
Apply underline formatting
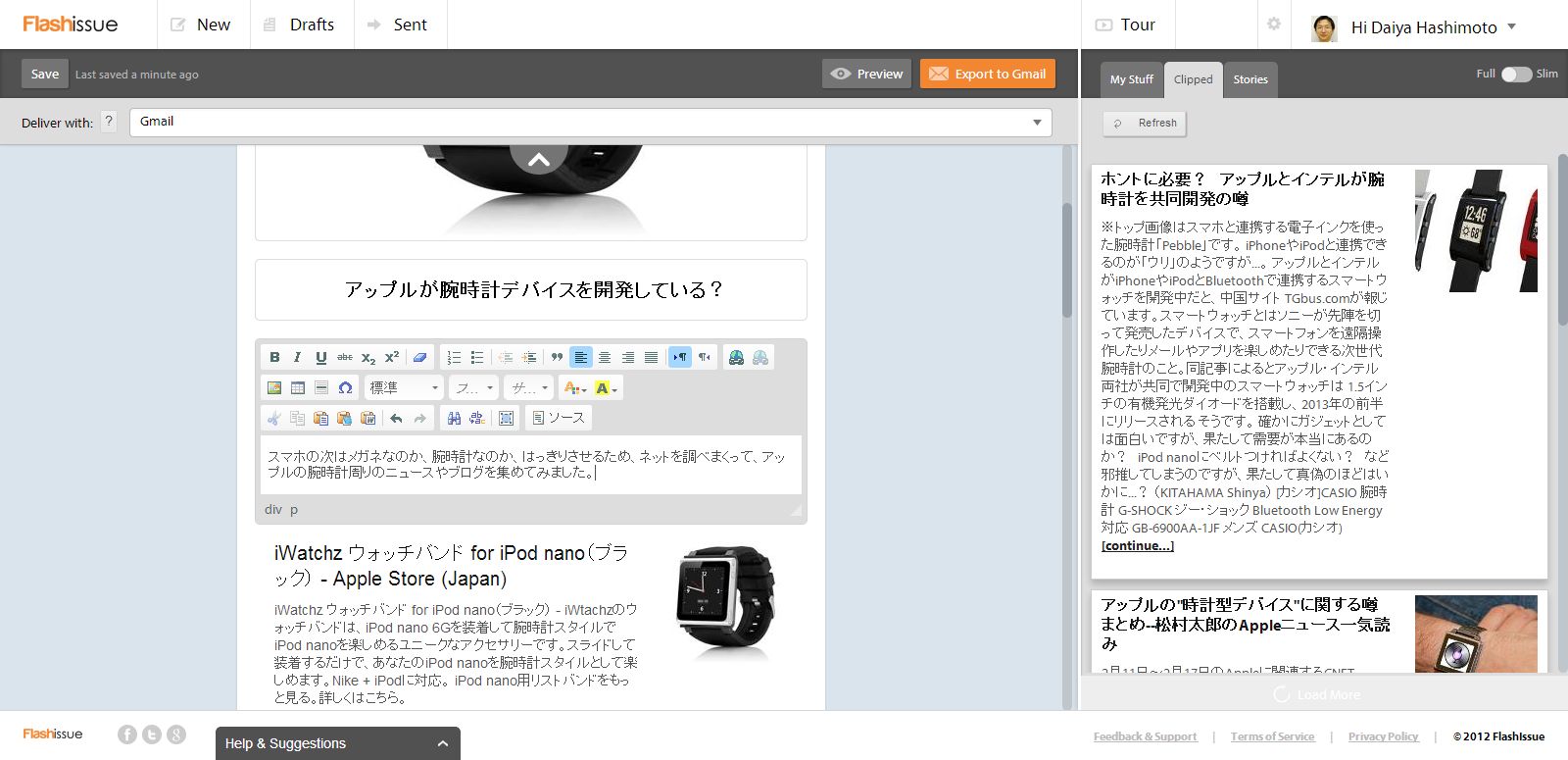pos(321,357)
